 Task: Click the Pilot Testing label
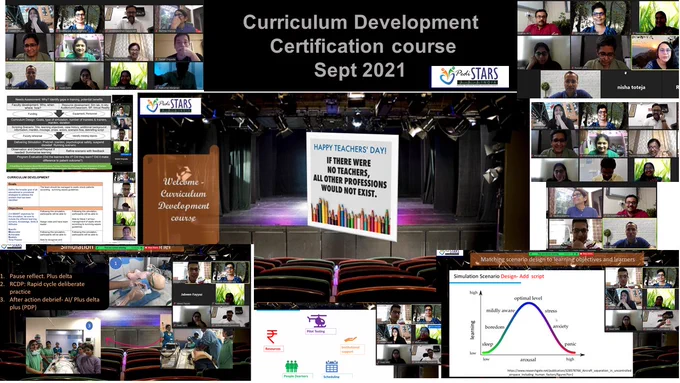click(x=320, y=331)
